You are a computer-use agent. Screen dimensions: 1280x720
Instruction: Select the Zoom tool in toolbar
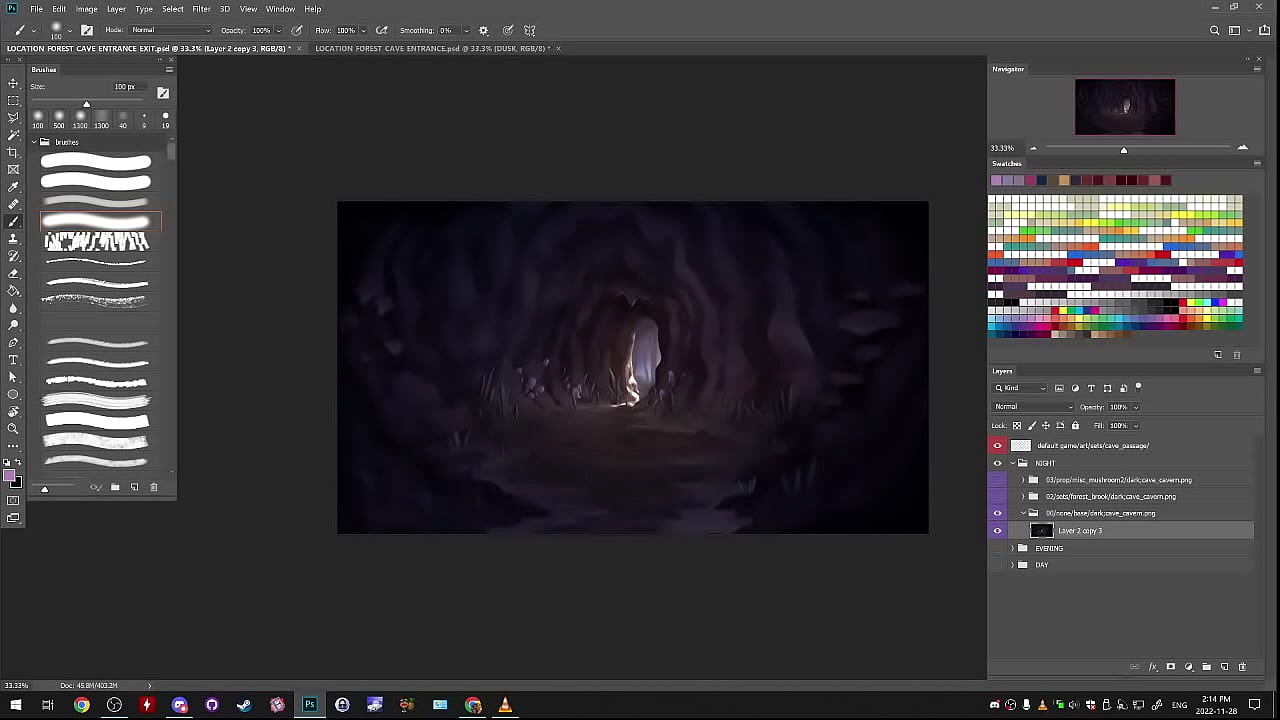click(13, 428)
